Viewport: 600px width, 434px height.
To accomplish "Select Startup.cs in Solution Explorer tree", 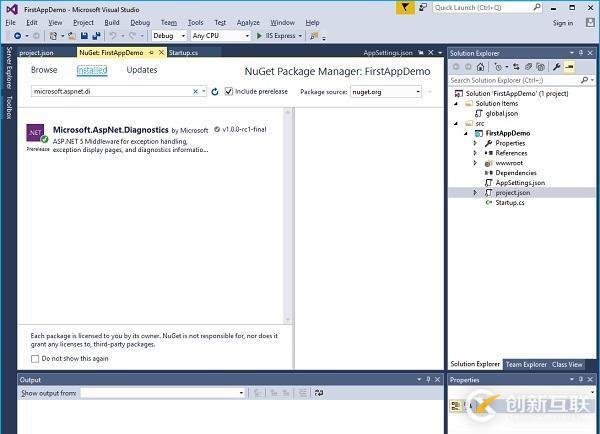I will (510, 203).
